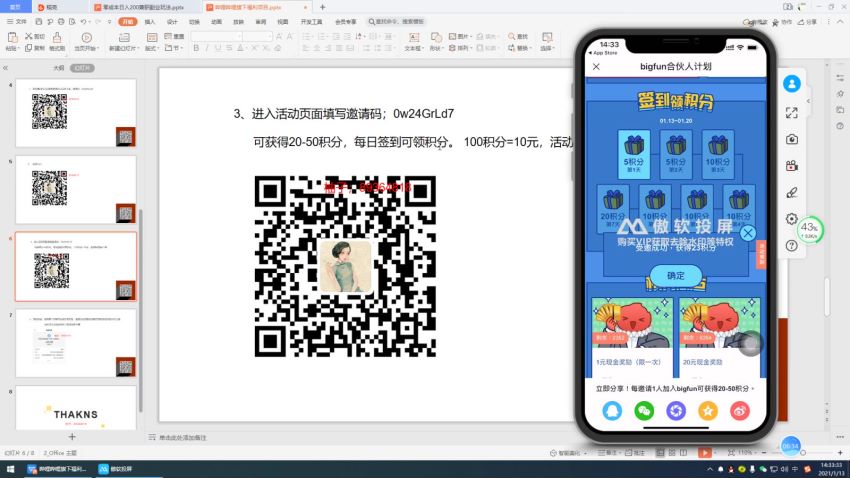Open settings gear in mirror toolbar

(x=791, y=219)
